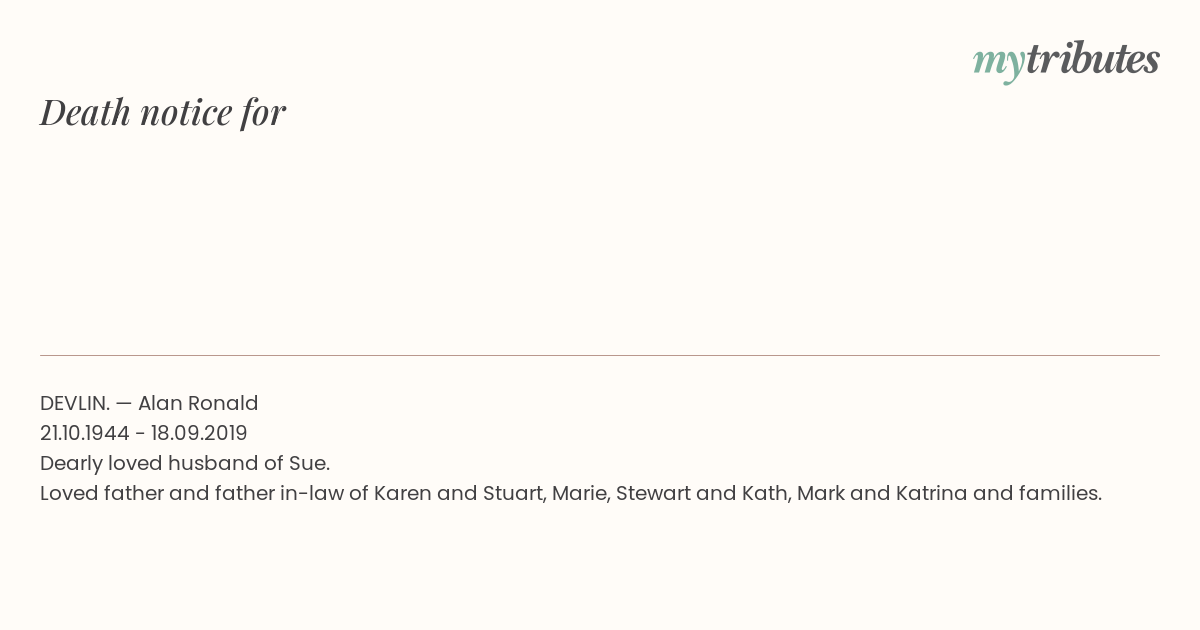Click the surname "DEVLIN." text
Viewport: 1200px width, 630px height.
(75, 403)
